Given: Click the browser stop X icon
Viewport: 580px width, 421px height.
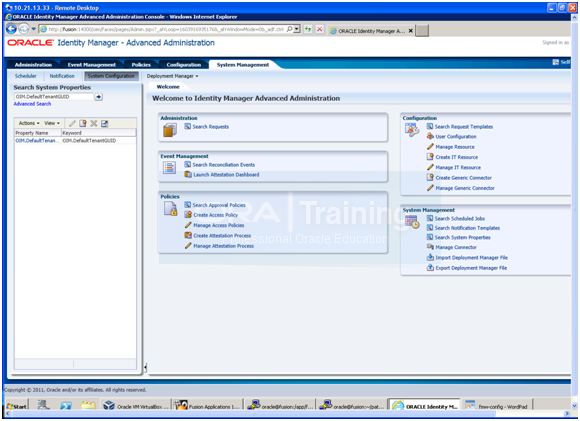Looking at the screenshot, I should pyautogui.click(x=320, y=29).
